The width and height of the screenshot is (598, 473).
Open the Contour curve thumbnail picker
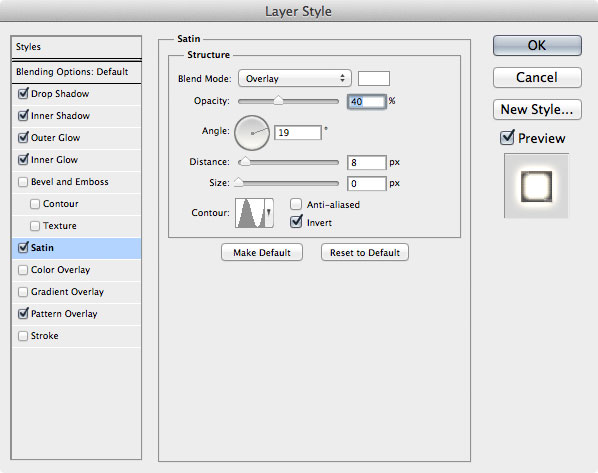tap(249, 213)
